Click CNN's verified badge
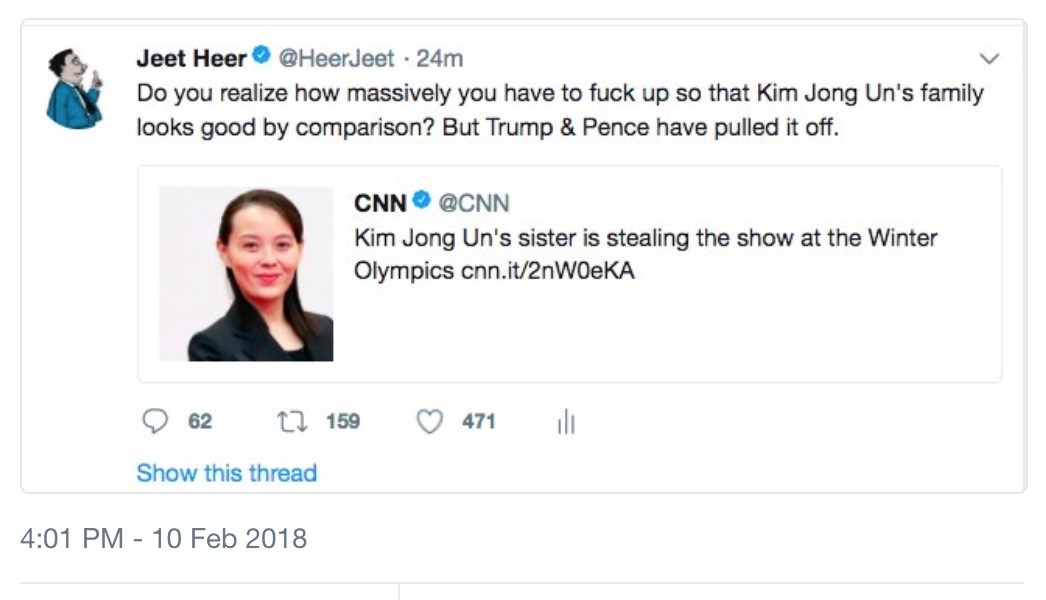1046x600 pixels. 421,200
